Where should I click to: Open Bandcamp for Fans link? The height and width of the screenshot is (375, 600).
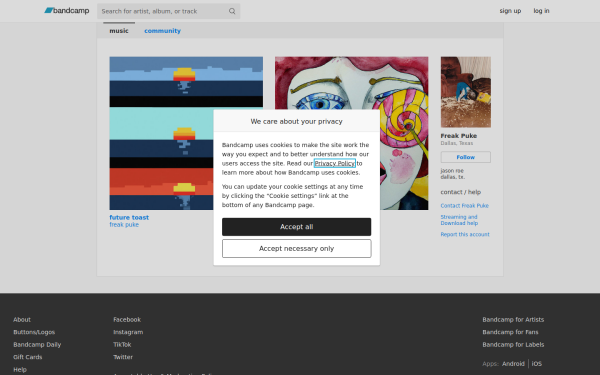(x=510, y=332)
